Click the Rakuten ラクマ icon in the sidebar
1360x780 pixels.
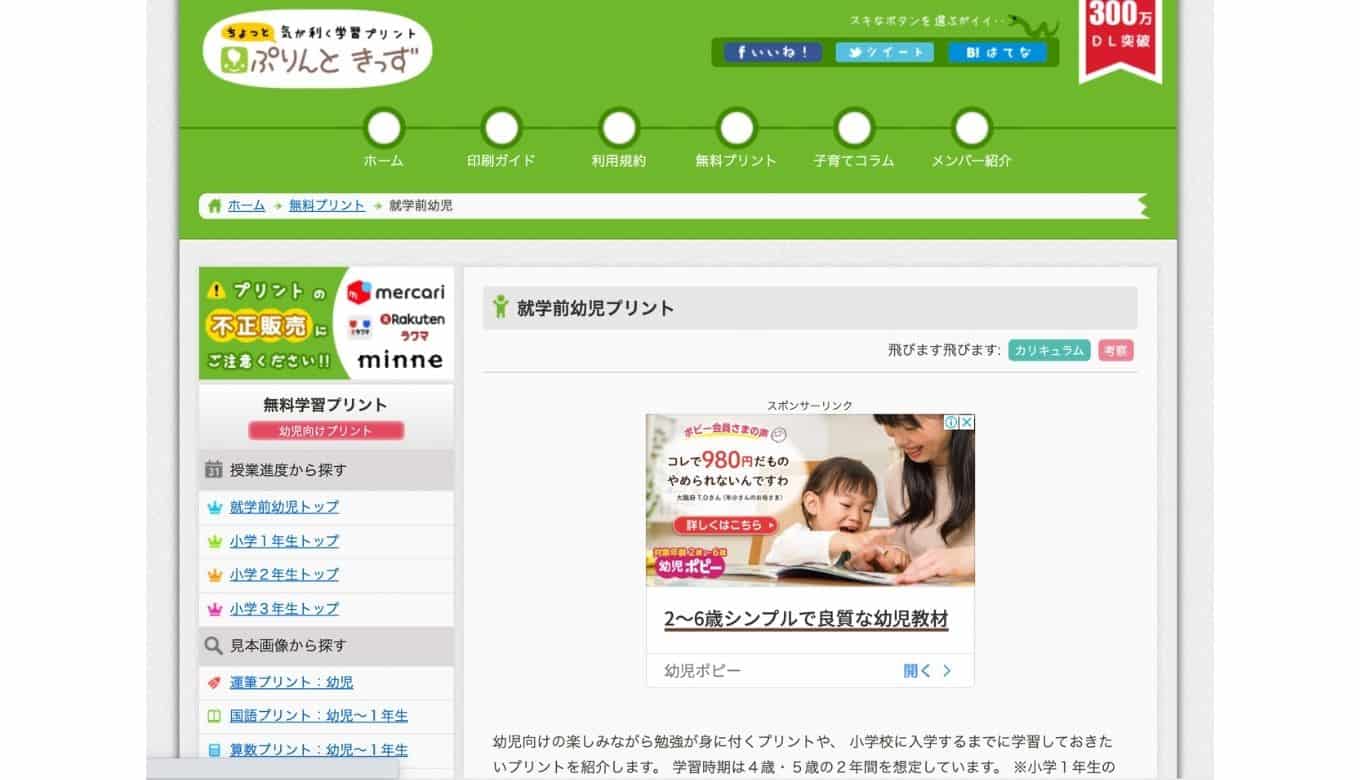coord(359,327)
